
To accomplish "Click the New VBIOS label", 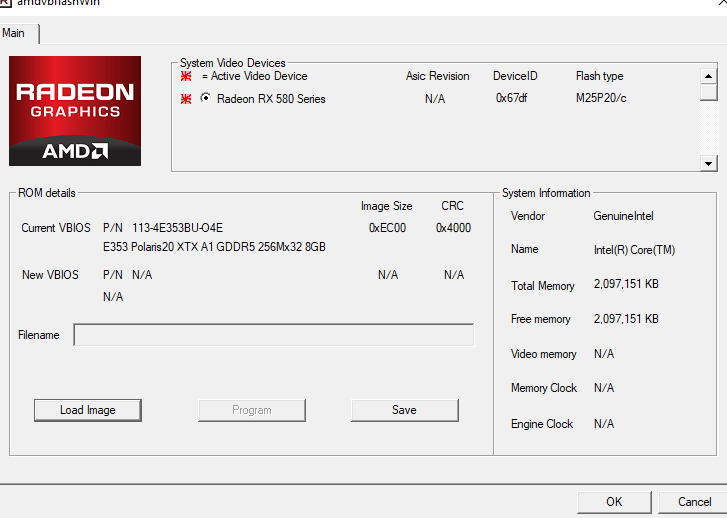I will tap(50, 275).
